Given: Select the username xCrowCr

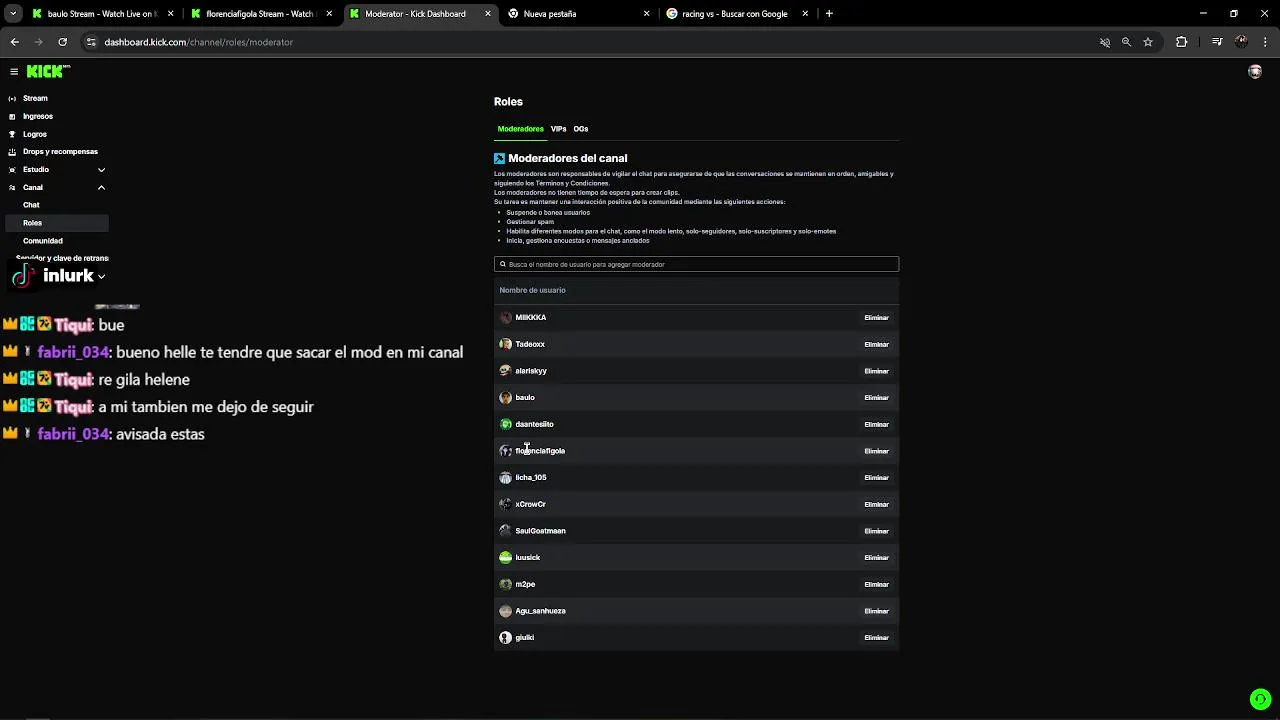Looking at the screenshot, I should pyautogui.click(x=530, y=504).
